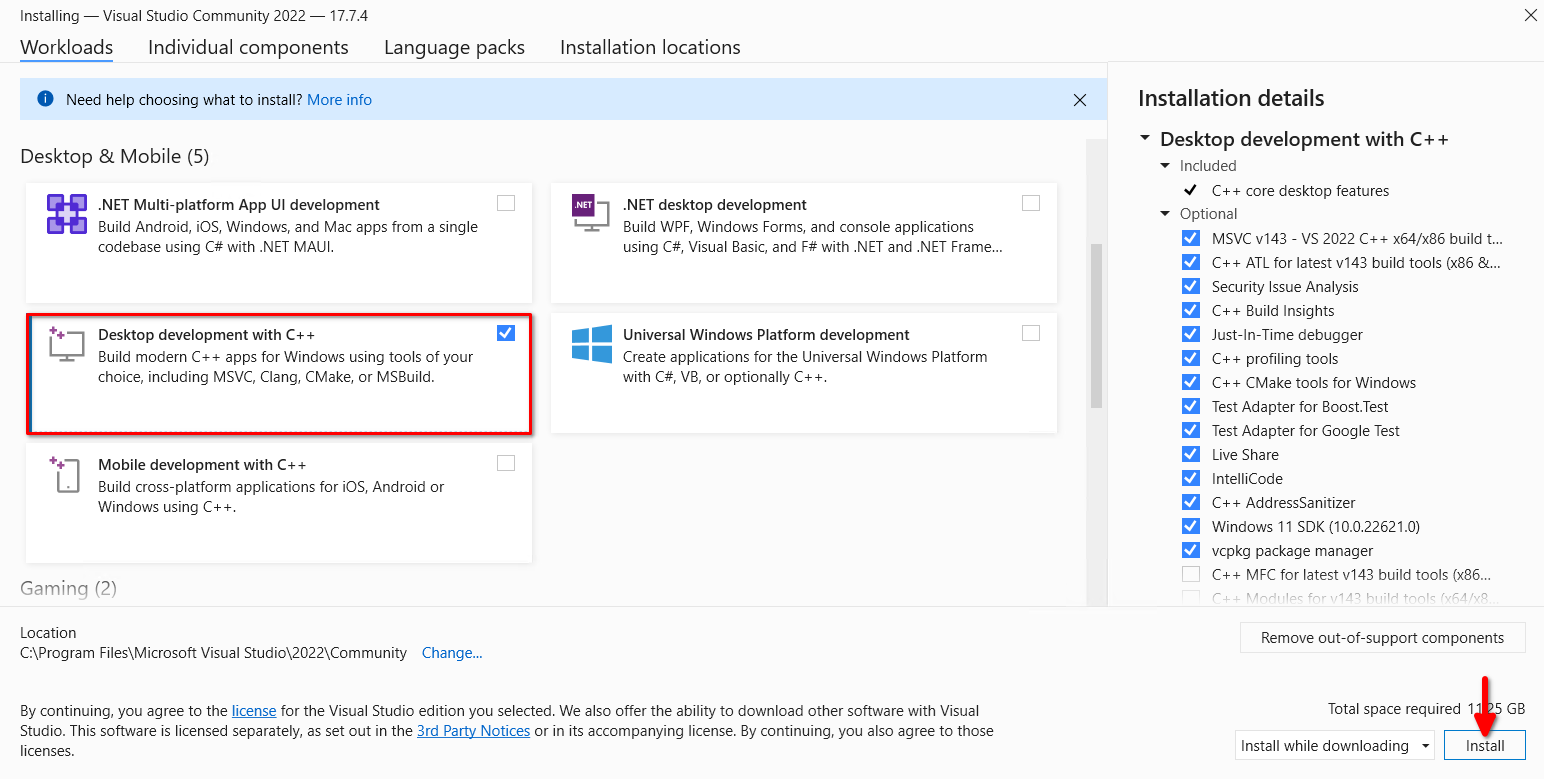Click the .NET desktop development icon

point(590,212)
